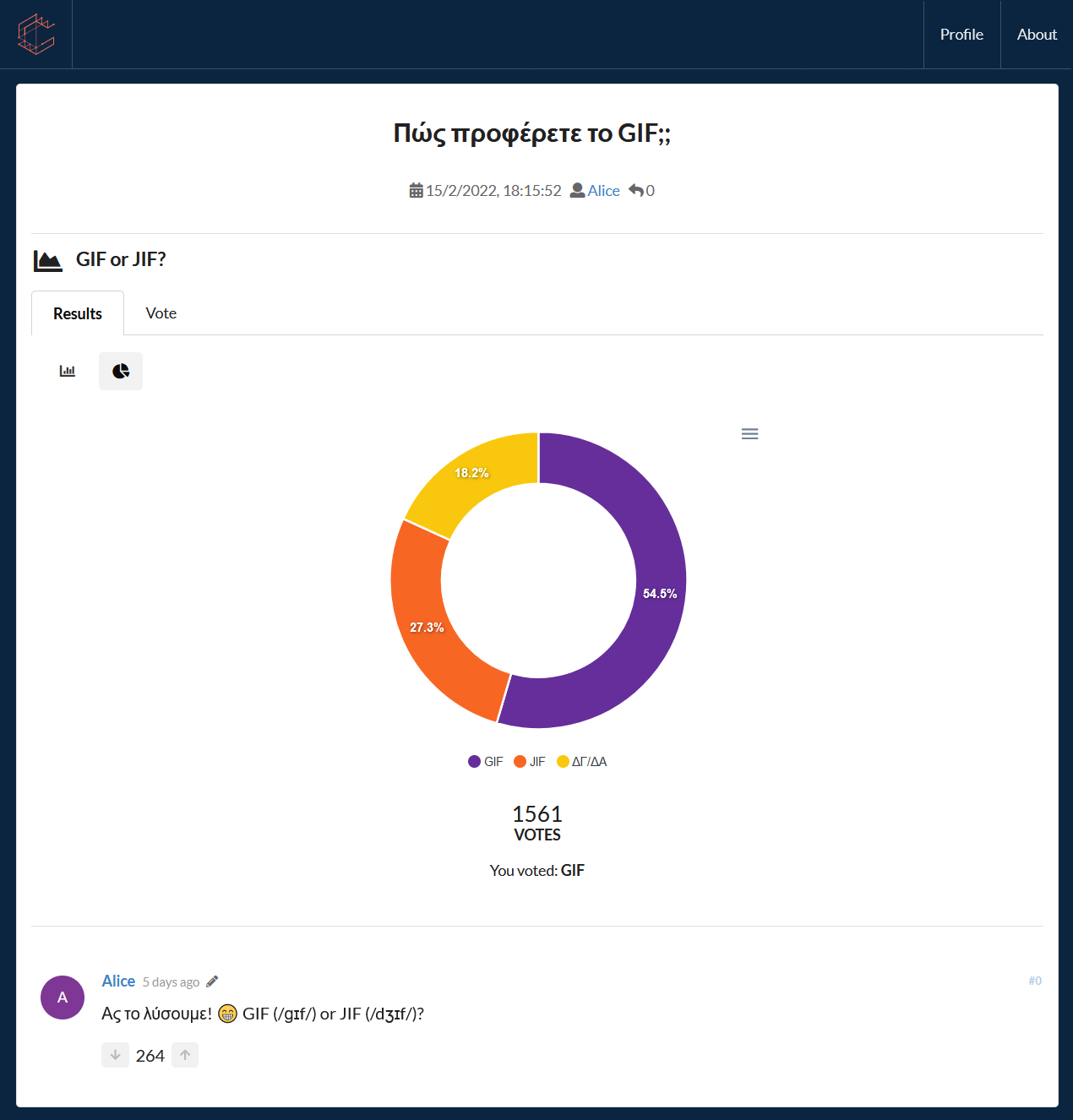Image resolution: width=1073 pixels, height=1120 pixels.
Task: Click the site logo icon
Action: coord(36,34)
